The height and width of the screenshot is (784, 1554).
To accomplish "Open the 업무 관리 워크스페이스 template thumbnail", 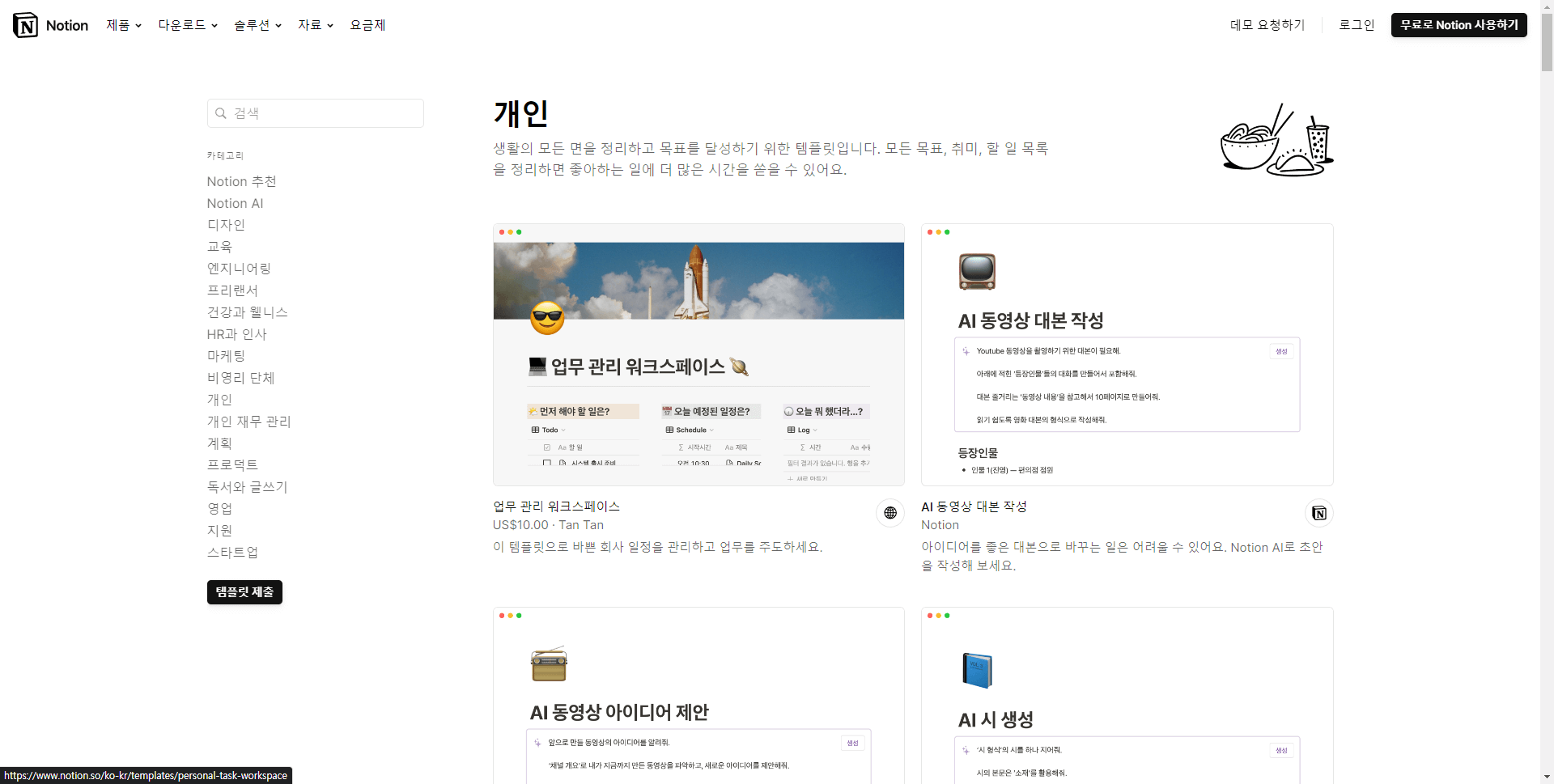I will pyautogui.click(x=698, y=356).
